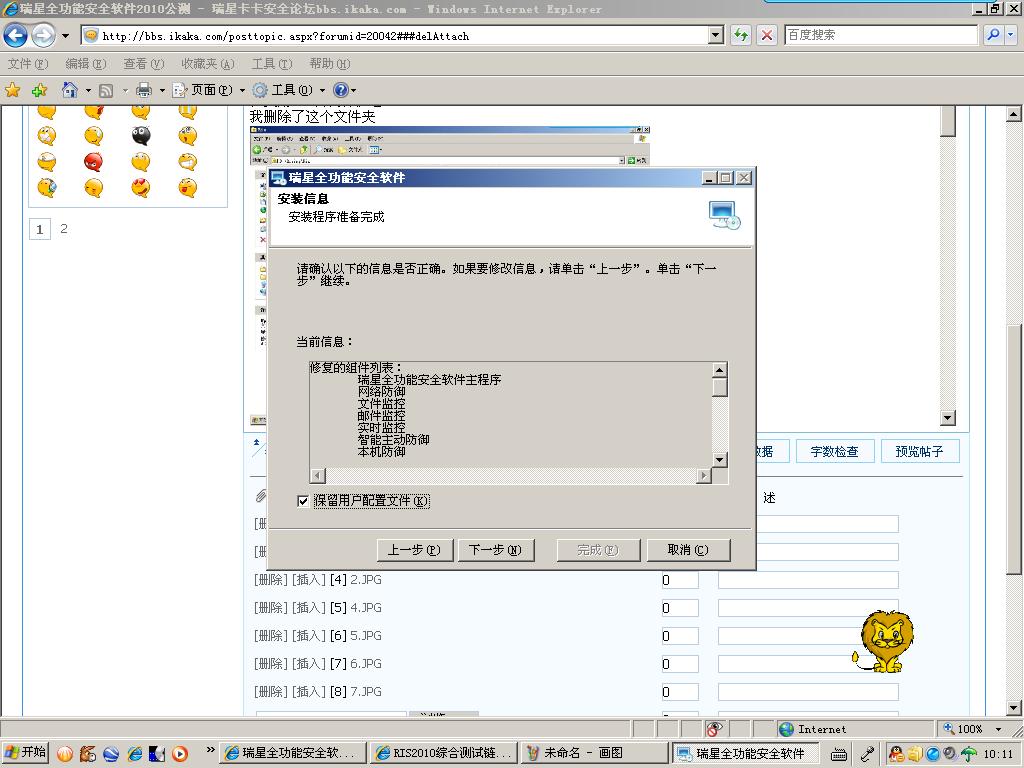Click the lion mascot on the page
This screenshot has width=1024, height=768.
[884, 642]
